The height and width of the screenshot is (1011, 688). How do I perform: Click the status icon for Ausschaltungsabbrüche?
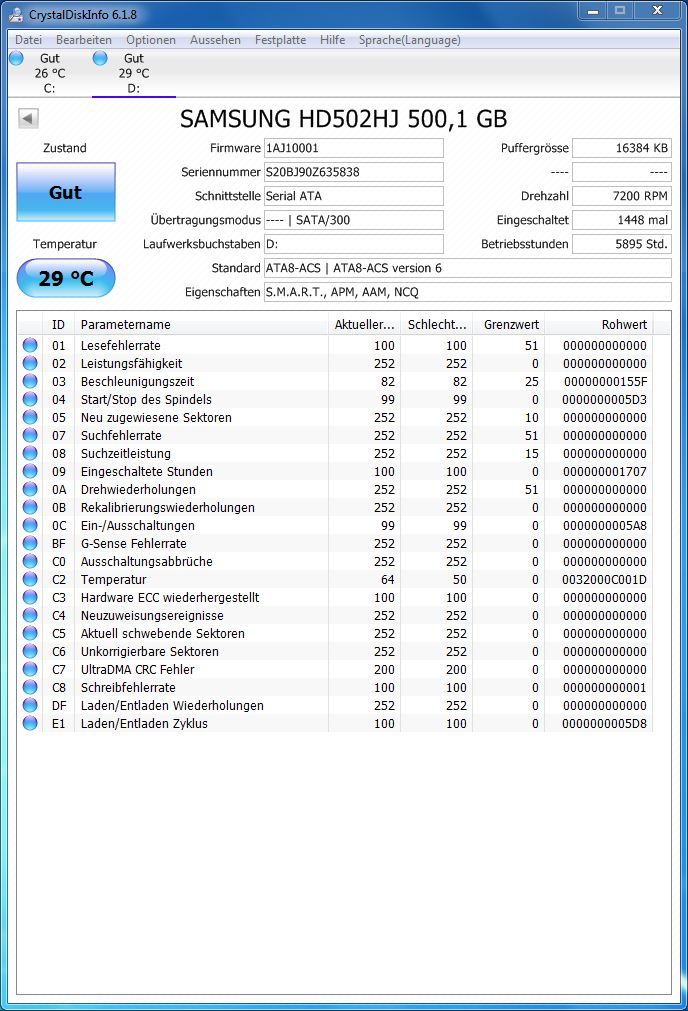30,561
